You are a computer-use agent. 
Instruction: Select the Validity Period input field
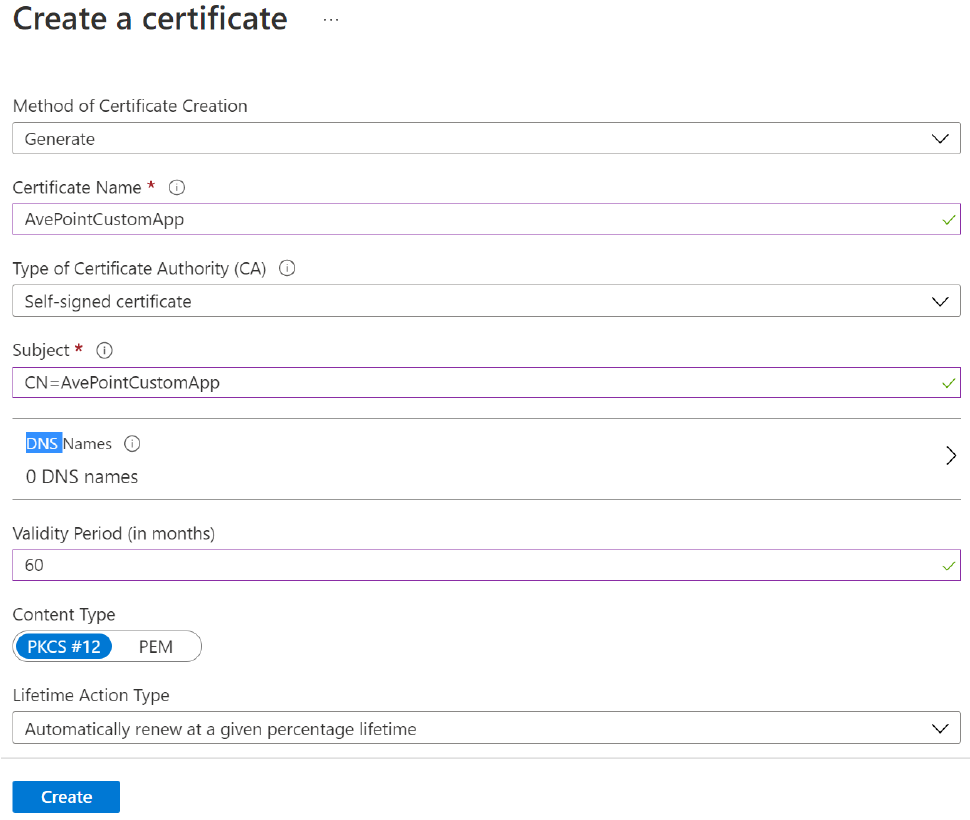400,565
